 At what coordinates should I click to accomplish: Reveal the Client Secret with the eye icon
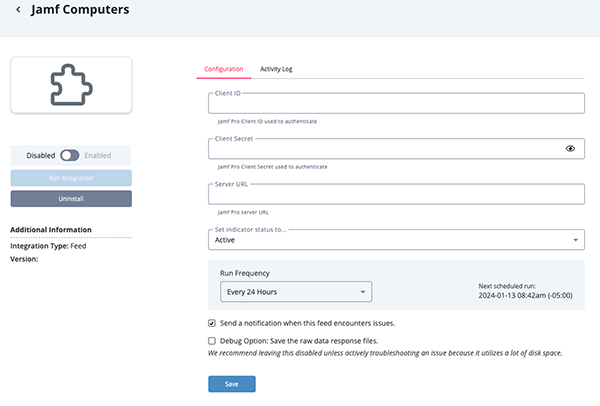pos(570,148)
